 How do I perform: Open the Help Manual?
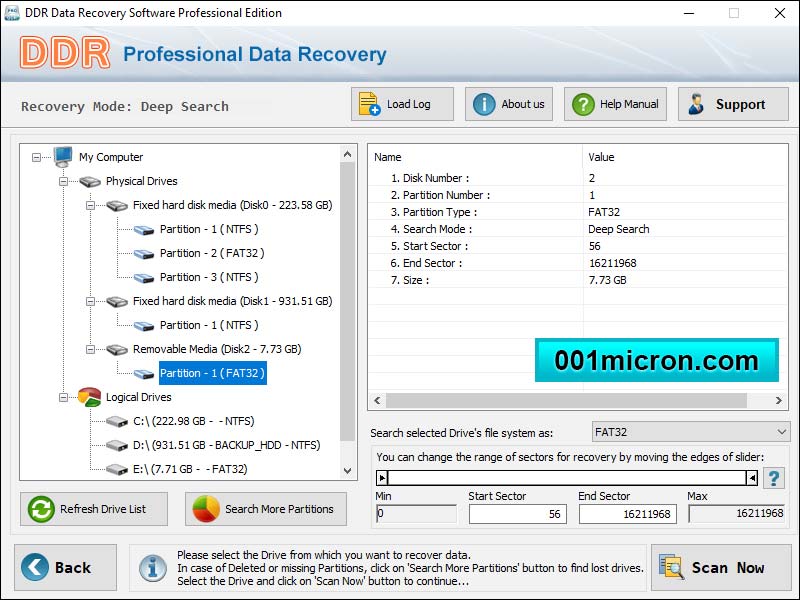pyautogui.click(x=585, y=103)
